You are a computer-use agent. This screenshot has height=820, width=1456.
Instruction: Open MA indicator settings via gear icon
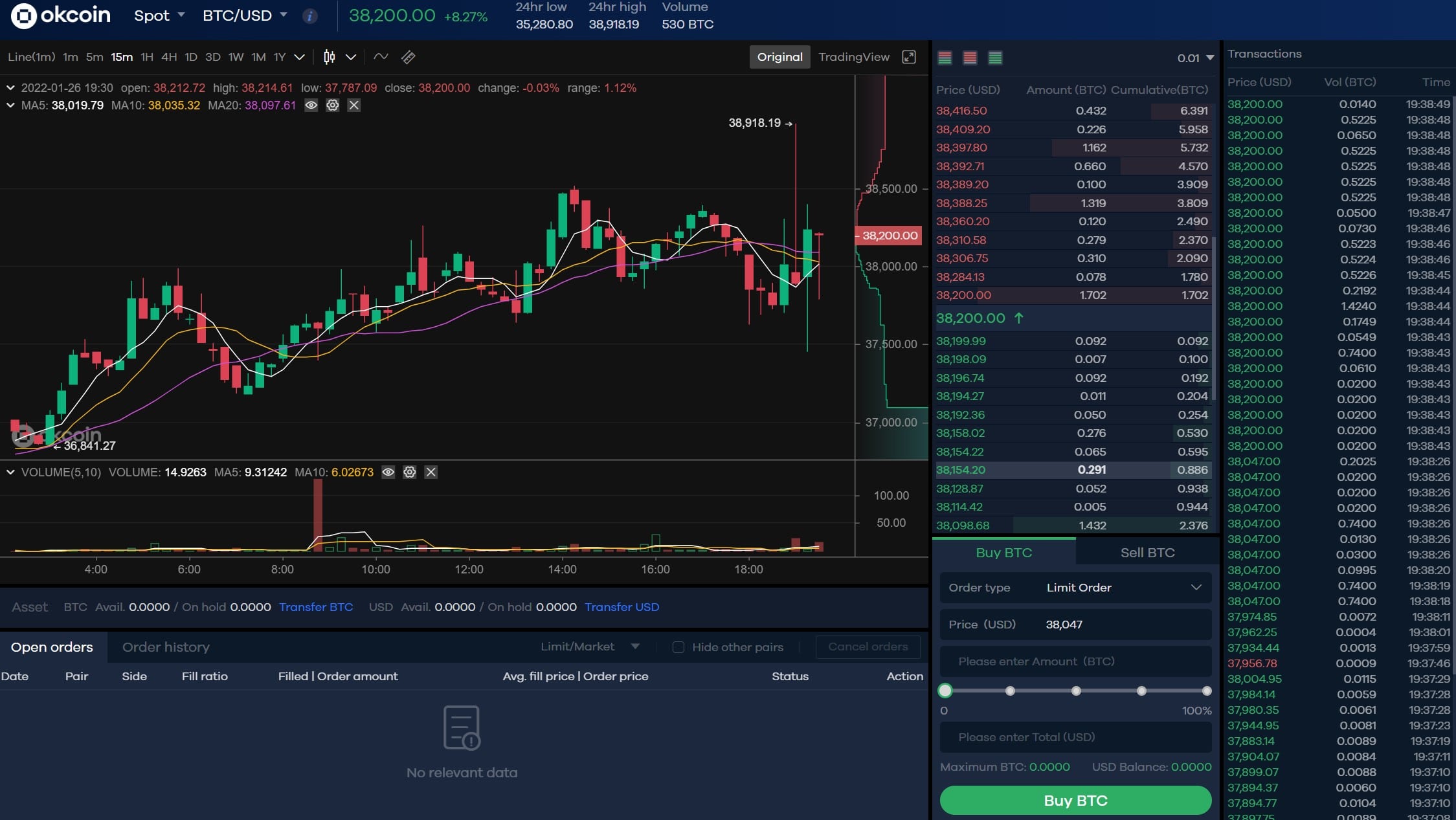coord(333,105)
